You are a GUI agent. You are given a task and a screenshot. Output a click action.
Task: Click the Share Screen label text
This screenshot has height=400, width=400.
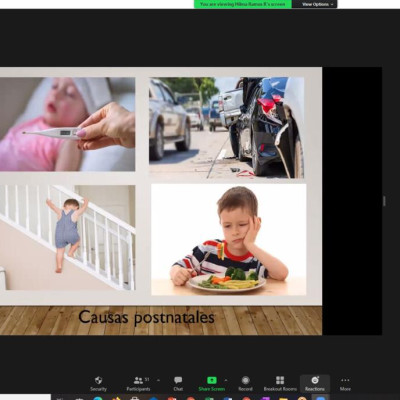[x=212, y=389]
